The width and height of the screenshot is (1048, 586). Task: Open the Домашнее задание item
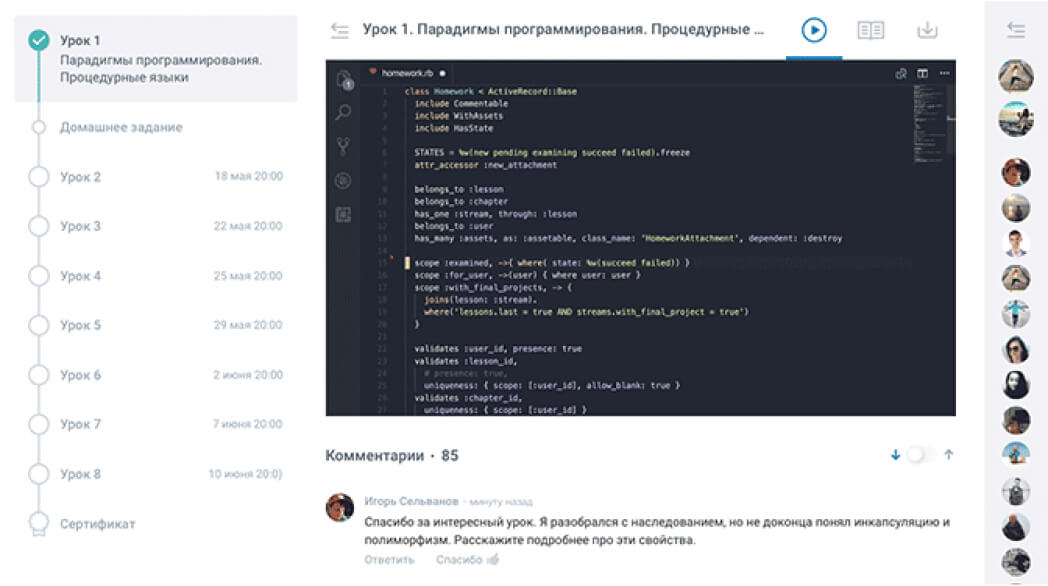tap(121, 127)
